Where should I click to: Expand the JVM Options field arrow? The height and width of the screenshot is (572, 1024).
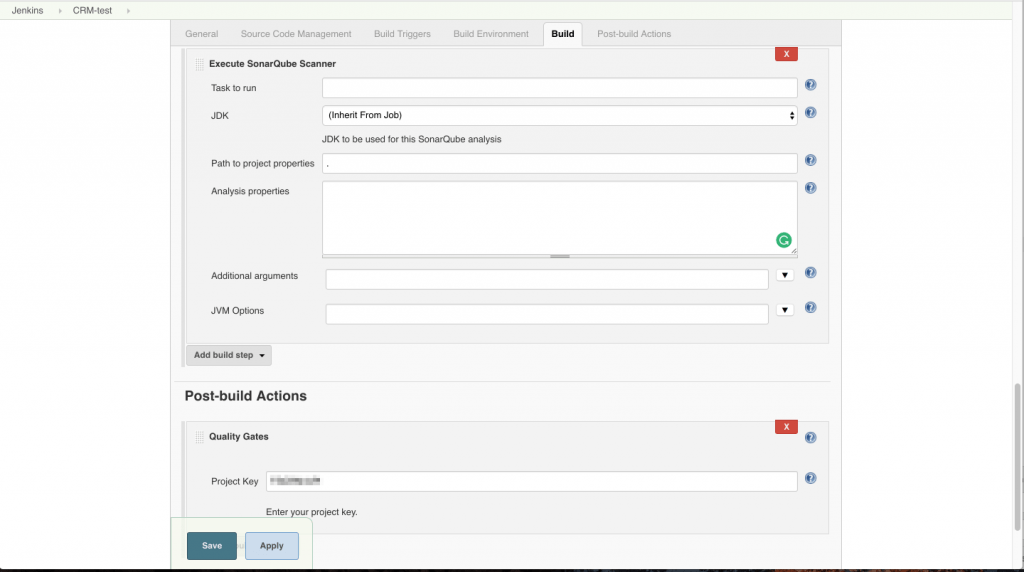pos(785,310)
